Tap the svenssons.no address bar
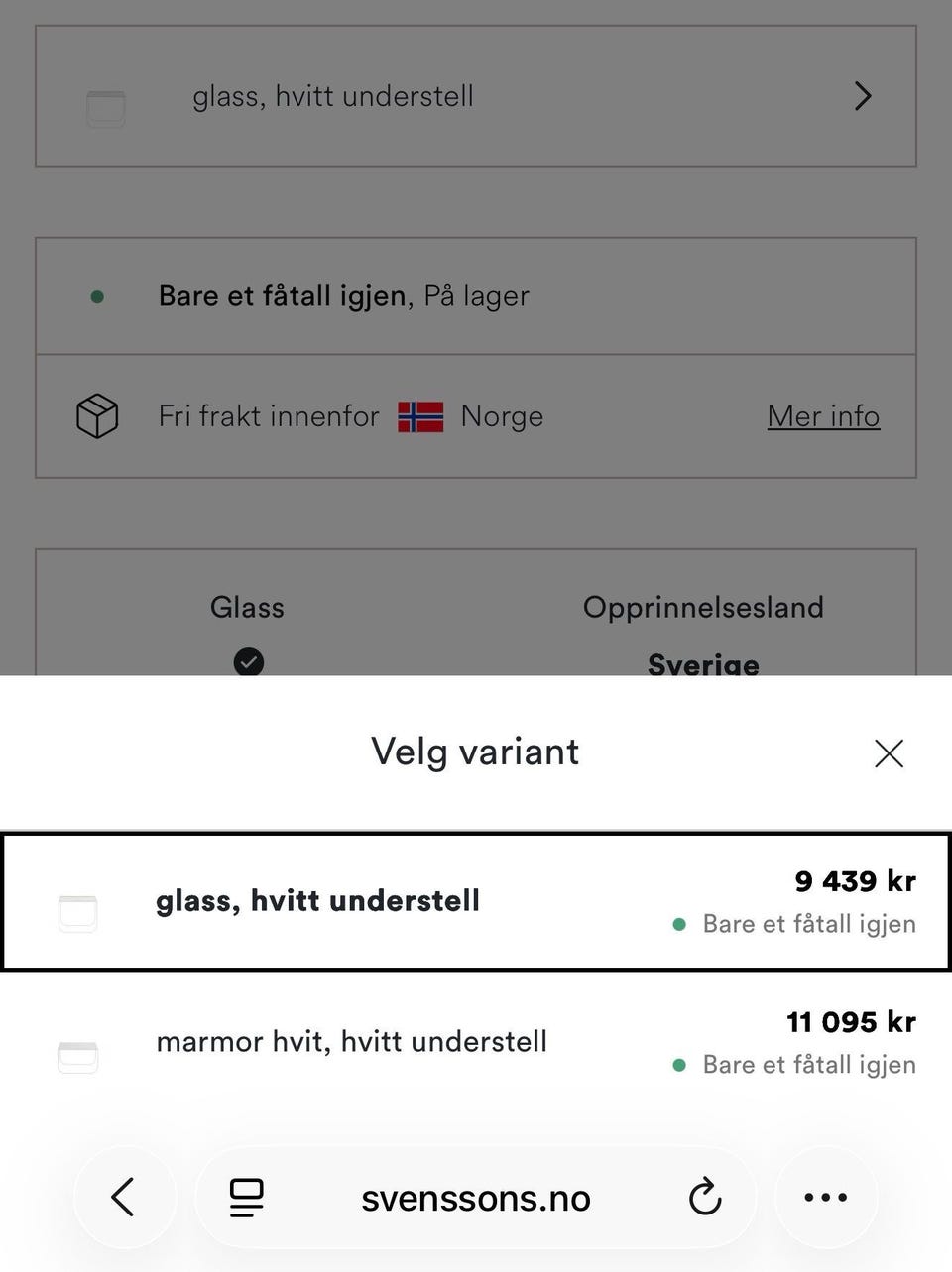952x1272 pixels. (x=476, y=1198)
